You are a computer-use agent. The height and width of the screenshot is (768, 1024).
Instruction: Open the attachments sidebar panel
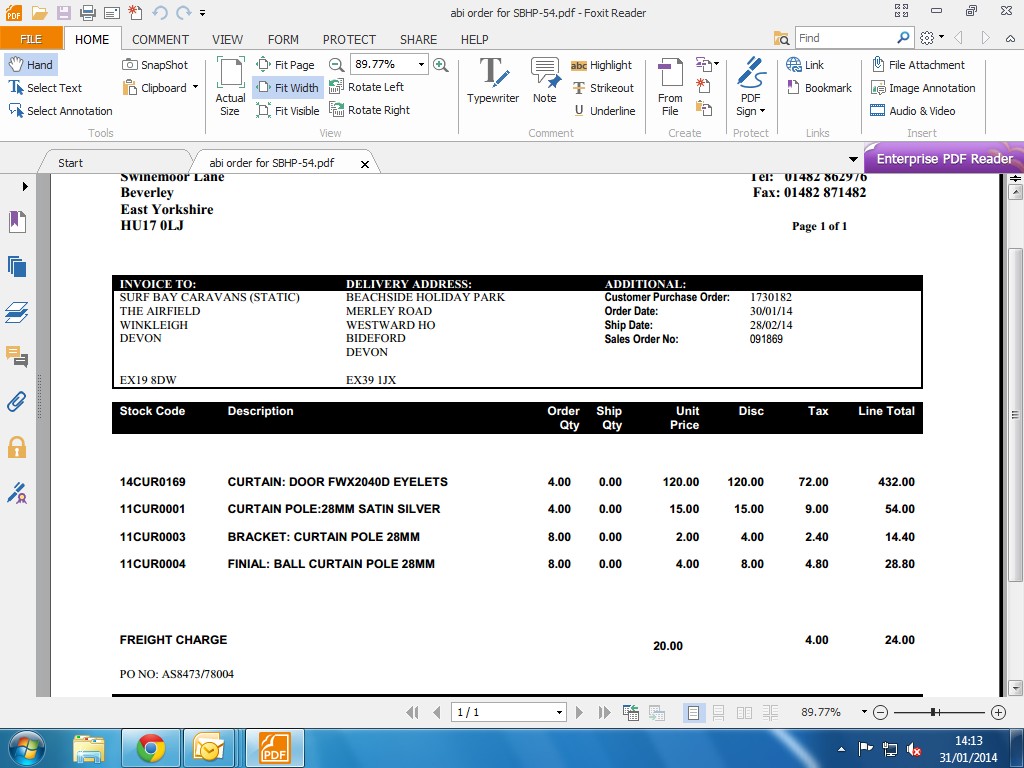(x=16, y=402)
